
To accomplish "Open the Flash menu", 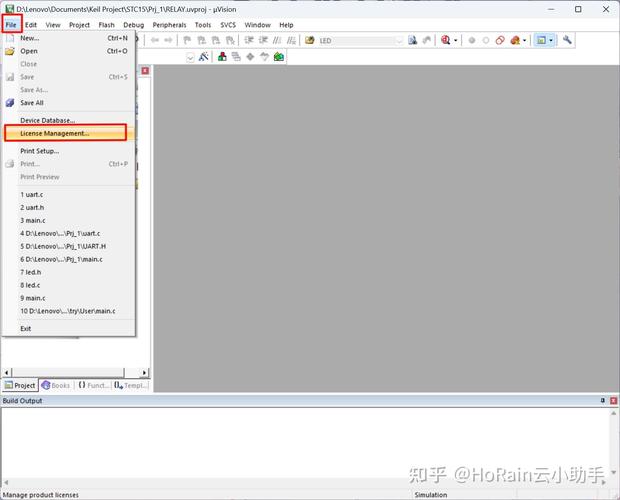I will [x=106, y=25].
